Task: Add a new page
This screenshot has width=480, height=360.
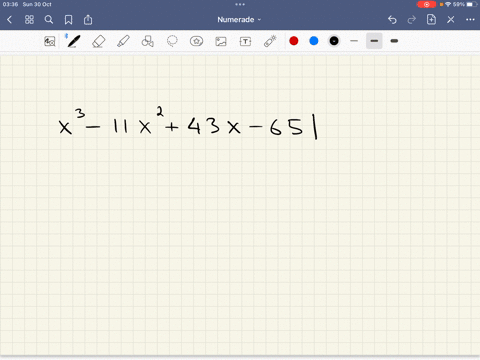Action: [x=431, y=20]
